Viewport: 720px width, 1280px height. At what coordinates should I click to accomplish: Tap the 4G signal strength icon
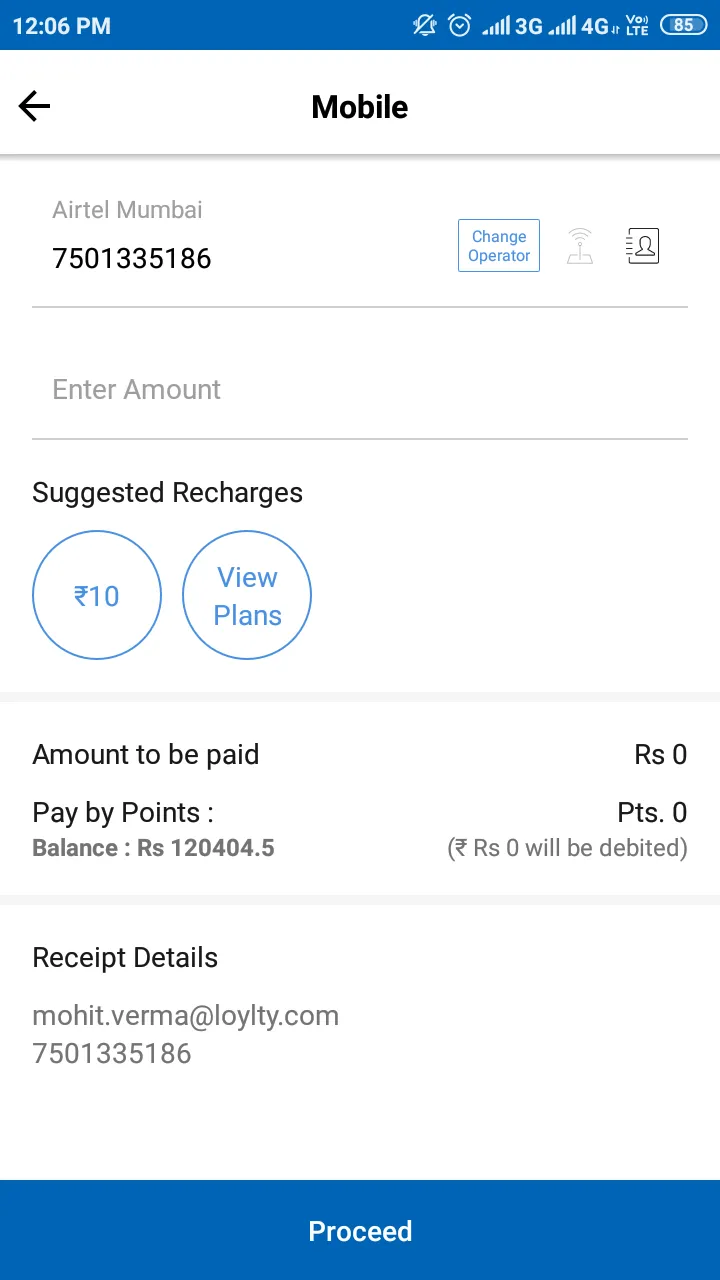[582, 26]
